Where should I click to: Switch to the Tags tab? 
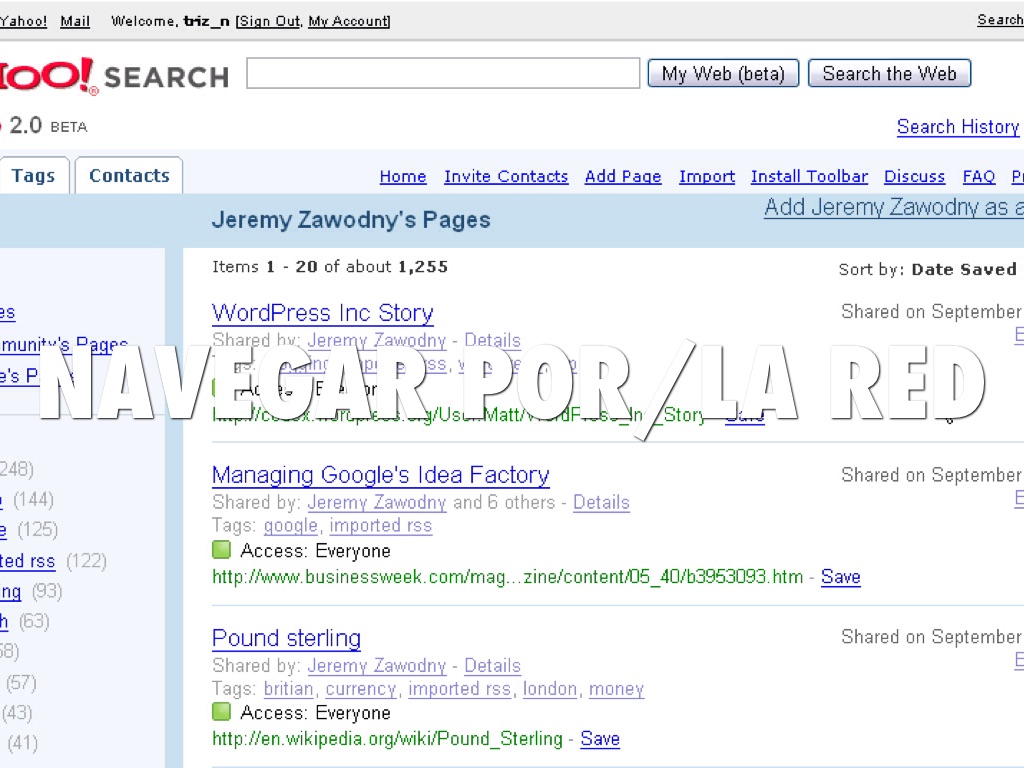(x=33, y=176)
